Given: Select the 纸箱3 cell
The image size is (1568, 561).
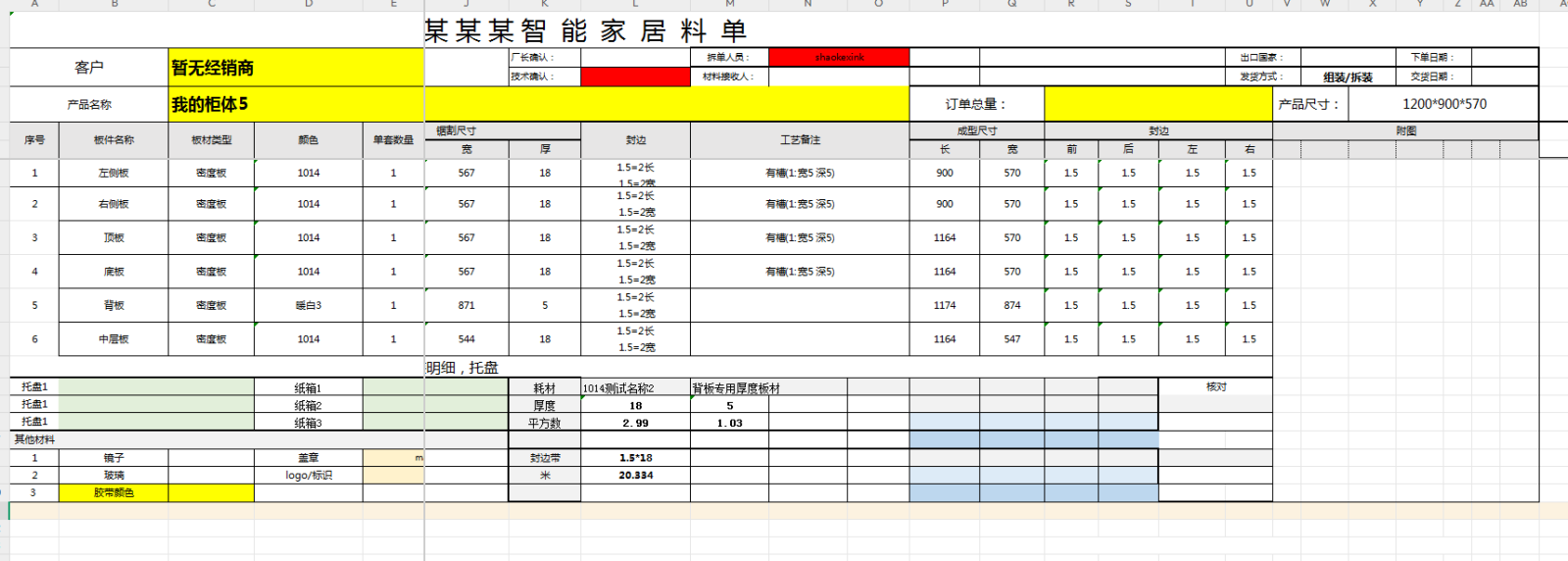Looking at the screenshot, I should (309, 423).
